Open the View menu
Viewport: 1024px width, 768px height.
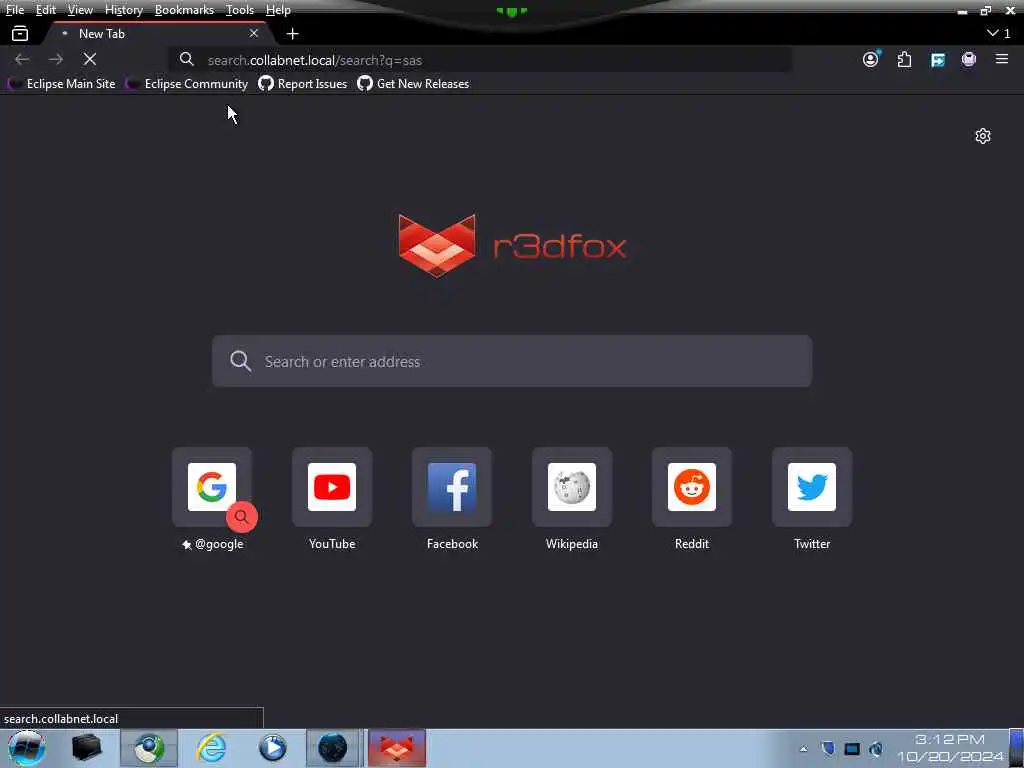tap(80, 10)
